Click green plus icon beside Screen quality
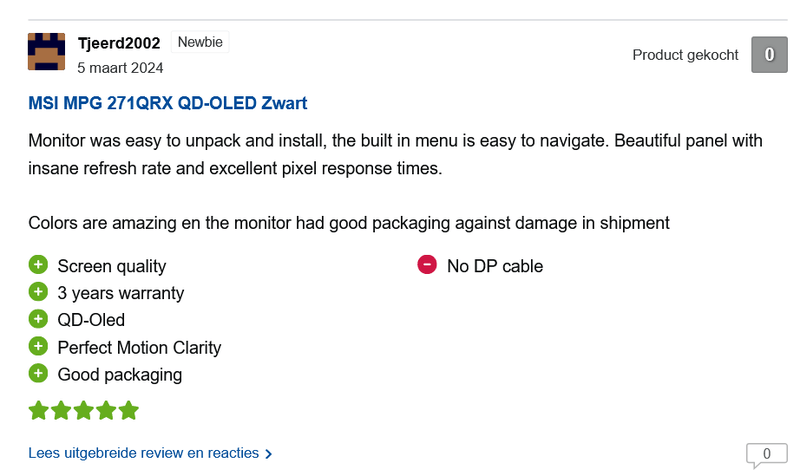800x476 pixels. (38, 265)
